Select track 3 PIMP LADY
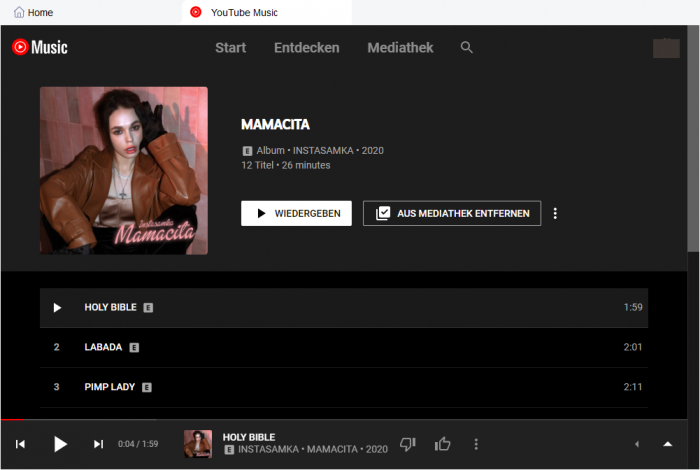 (344, 387)
